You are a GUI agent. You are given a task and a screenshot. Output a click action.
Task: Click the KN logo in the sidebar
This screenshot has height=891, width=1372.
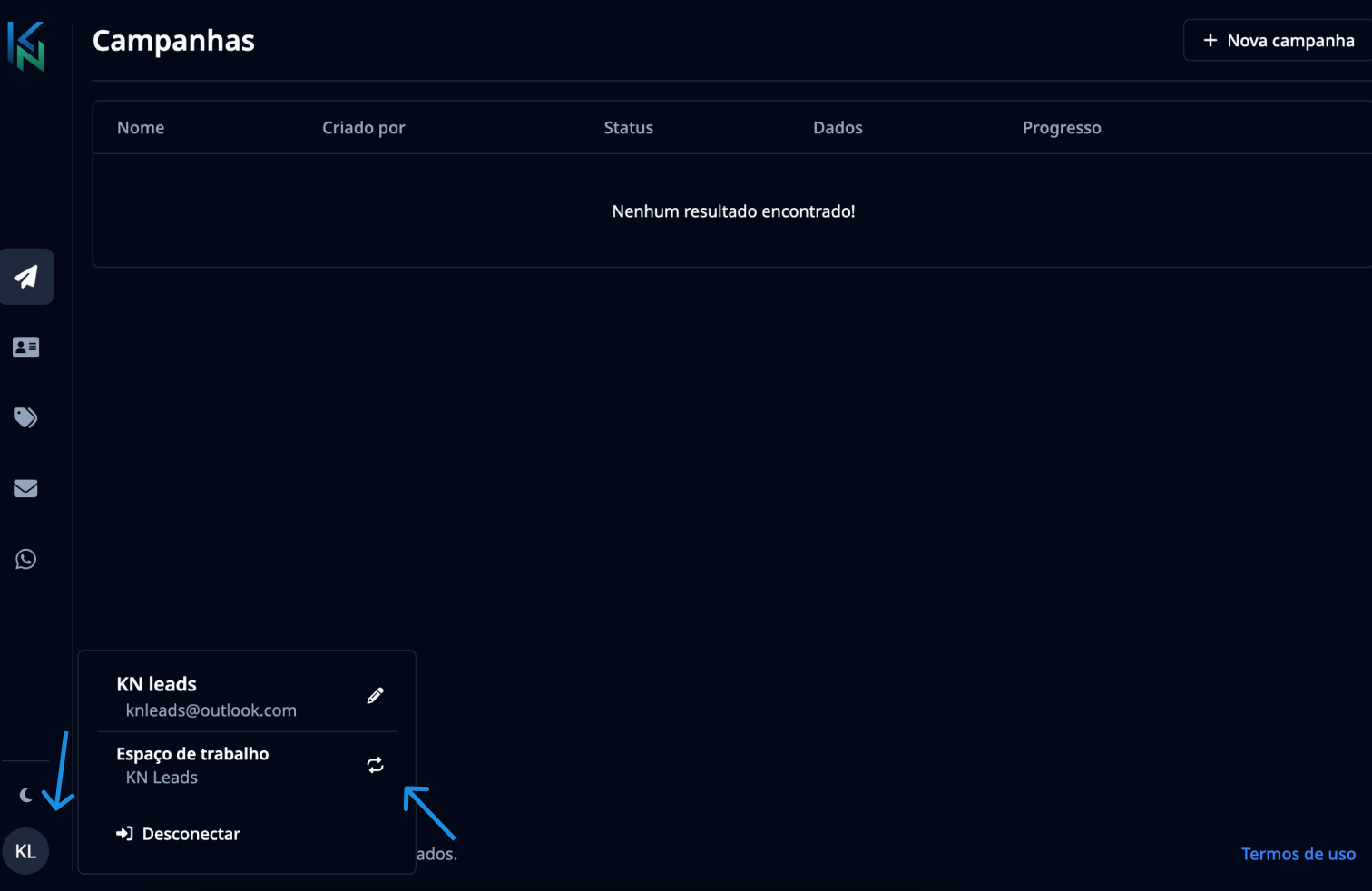[x=25, y=46]
